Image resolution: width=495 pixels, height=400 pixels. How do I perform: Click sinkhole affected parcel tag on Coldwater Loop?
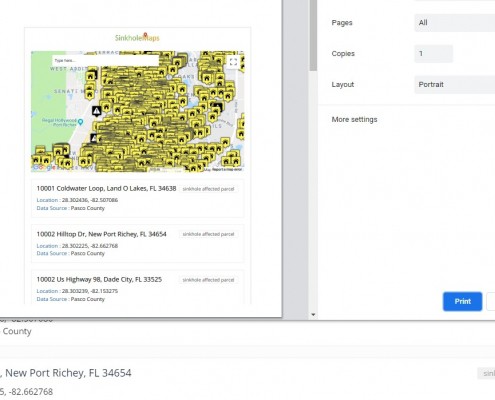tap(208, 189)
